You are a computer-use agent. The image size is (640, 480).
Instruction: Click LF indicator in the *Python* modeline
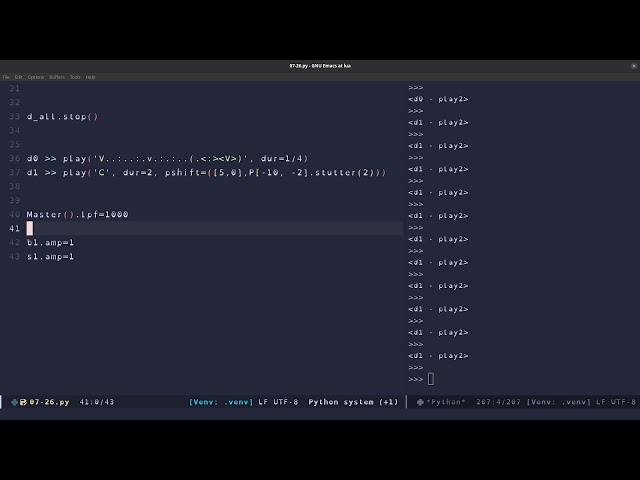pos(601,402)
